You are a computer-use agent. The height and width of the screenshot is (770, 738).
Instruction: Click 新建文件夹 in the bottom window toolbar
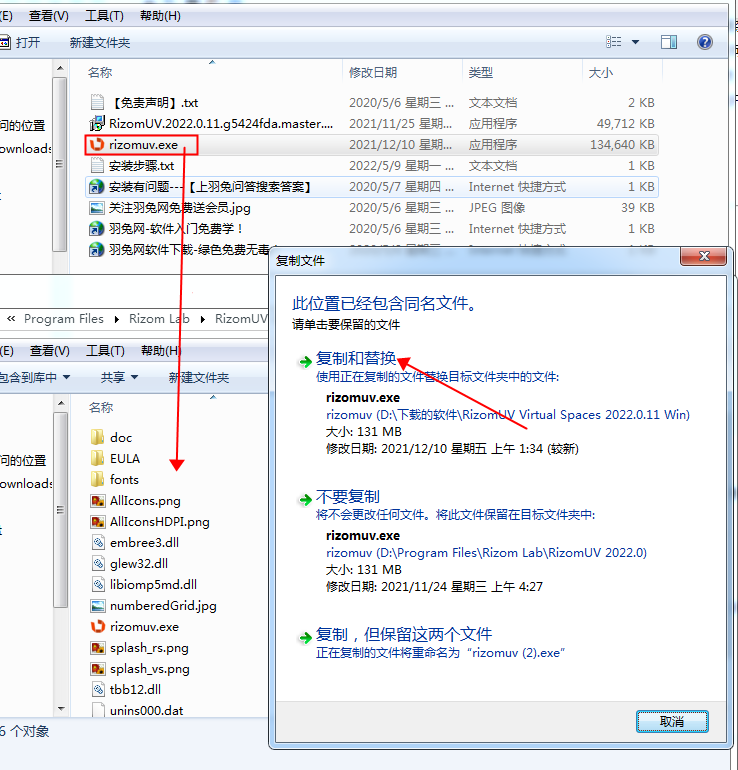199,378
